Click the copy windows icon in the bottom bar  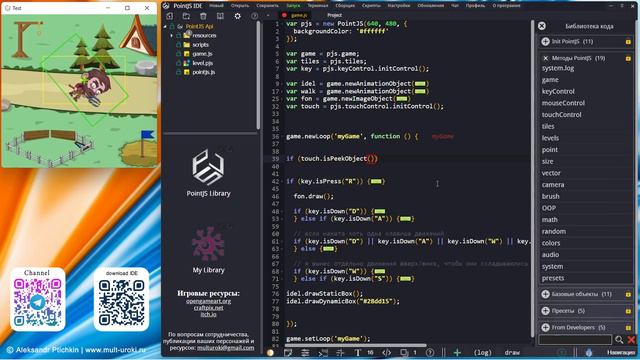click(x=404, y=352)
